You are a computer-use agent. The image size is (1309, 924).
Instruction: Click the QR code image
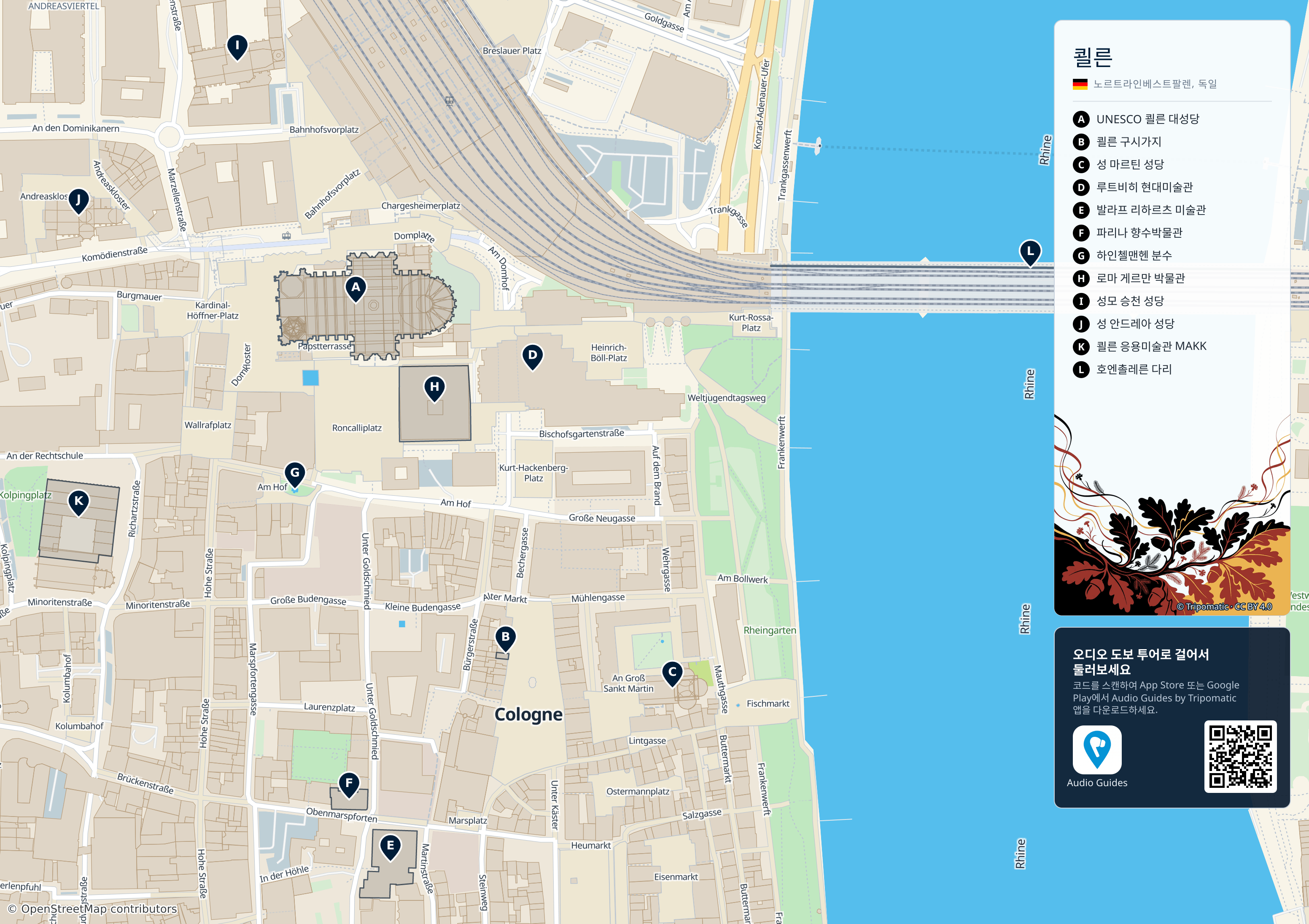point(1240,756)
